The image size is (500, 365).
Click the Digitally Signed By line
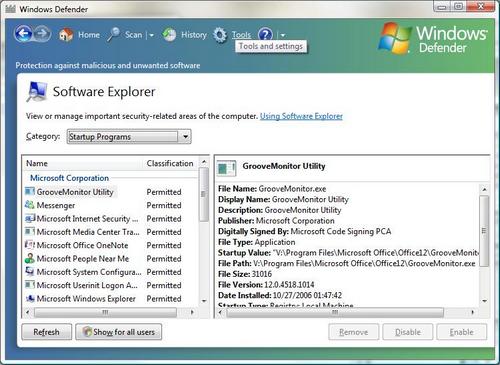[x=305, y=231]
